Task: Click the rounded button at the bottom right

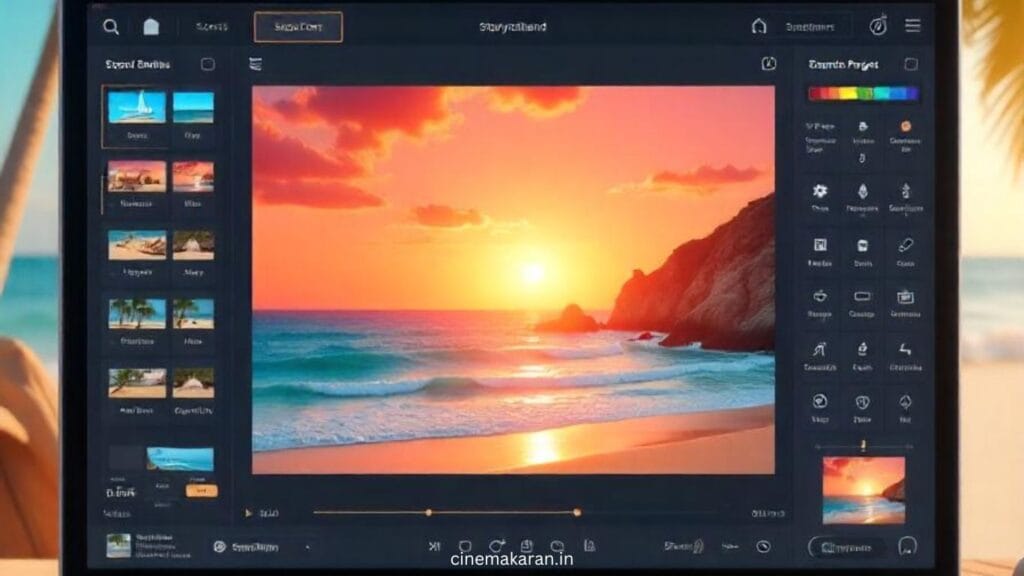Action: pos(846,547)
